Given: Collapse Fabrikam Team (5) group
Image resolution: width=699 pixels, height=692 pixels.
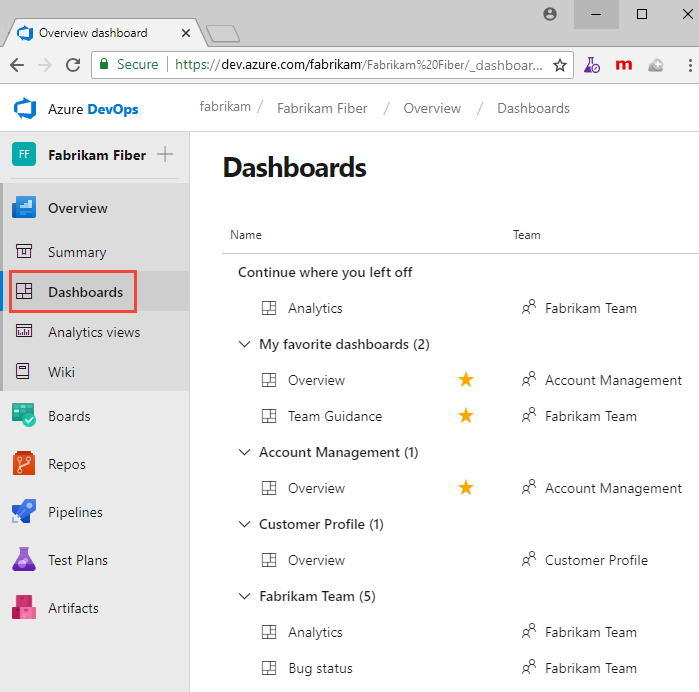Looking at the screenshot, I should (244, 596).
